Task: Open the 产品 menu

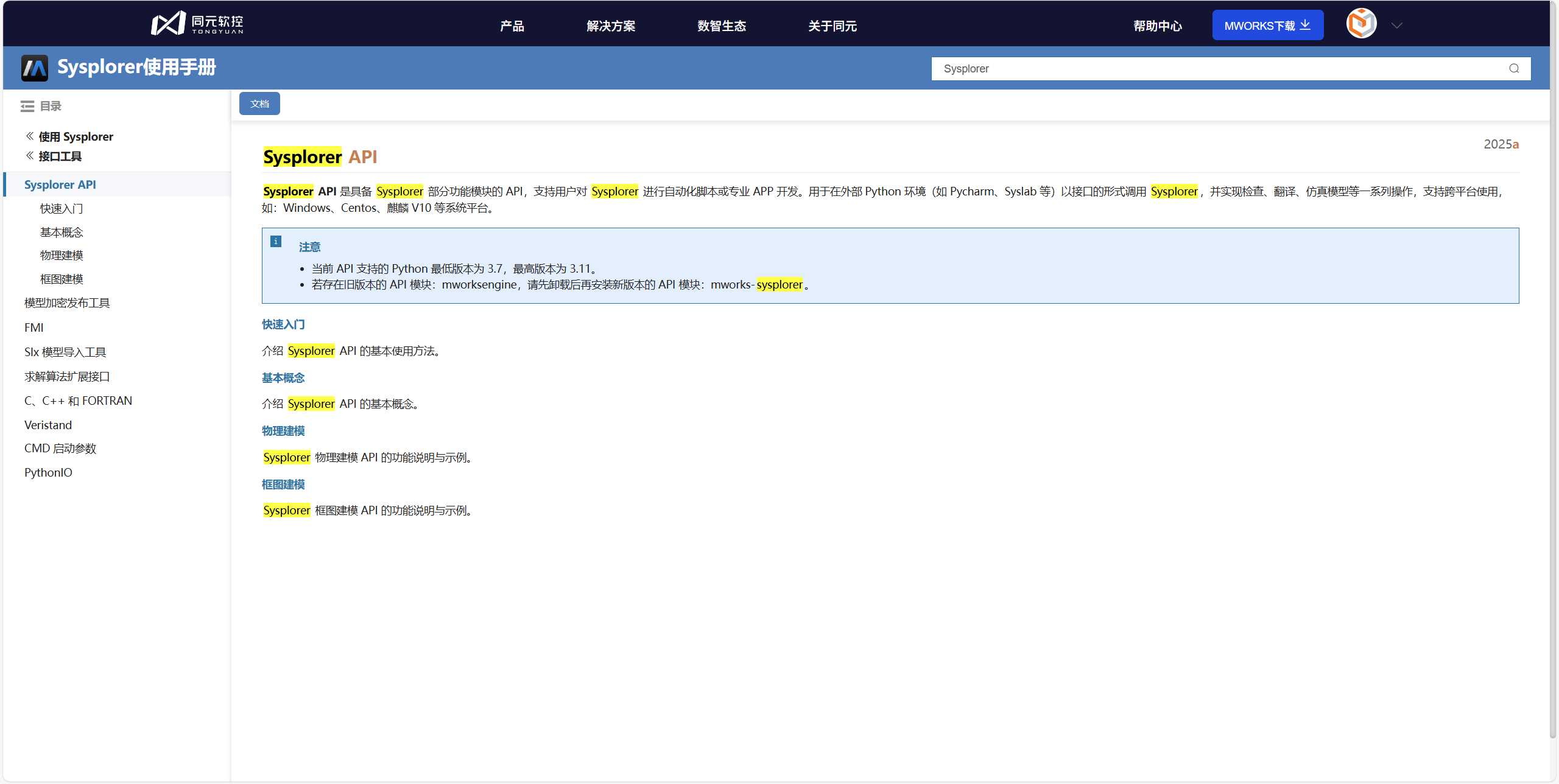Action: pos(512,26)
